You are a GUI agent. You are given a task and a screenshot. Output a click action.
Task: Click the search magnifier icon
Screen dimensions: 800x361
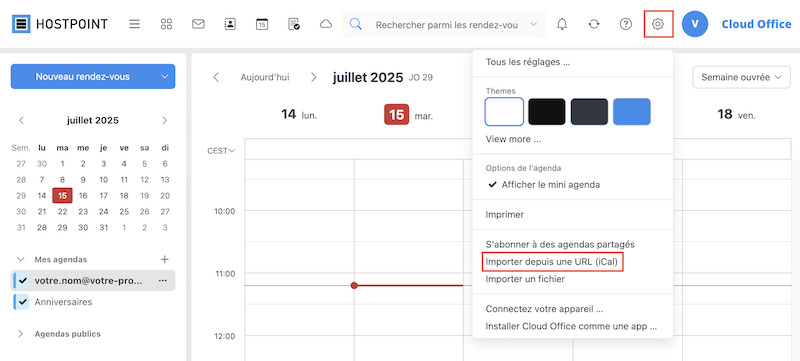coord(356,24)
